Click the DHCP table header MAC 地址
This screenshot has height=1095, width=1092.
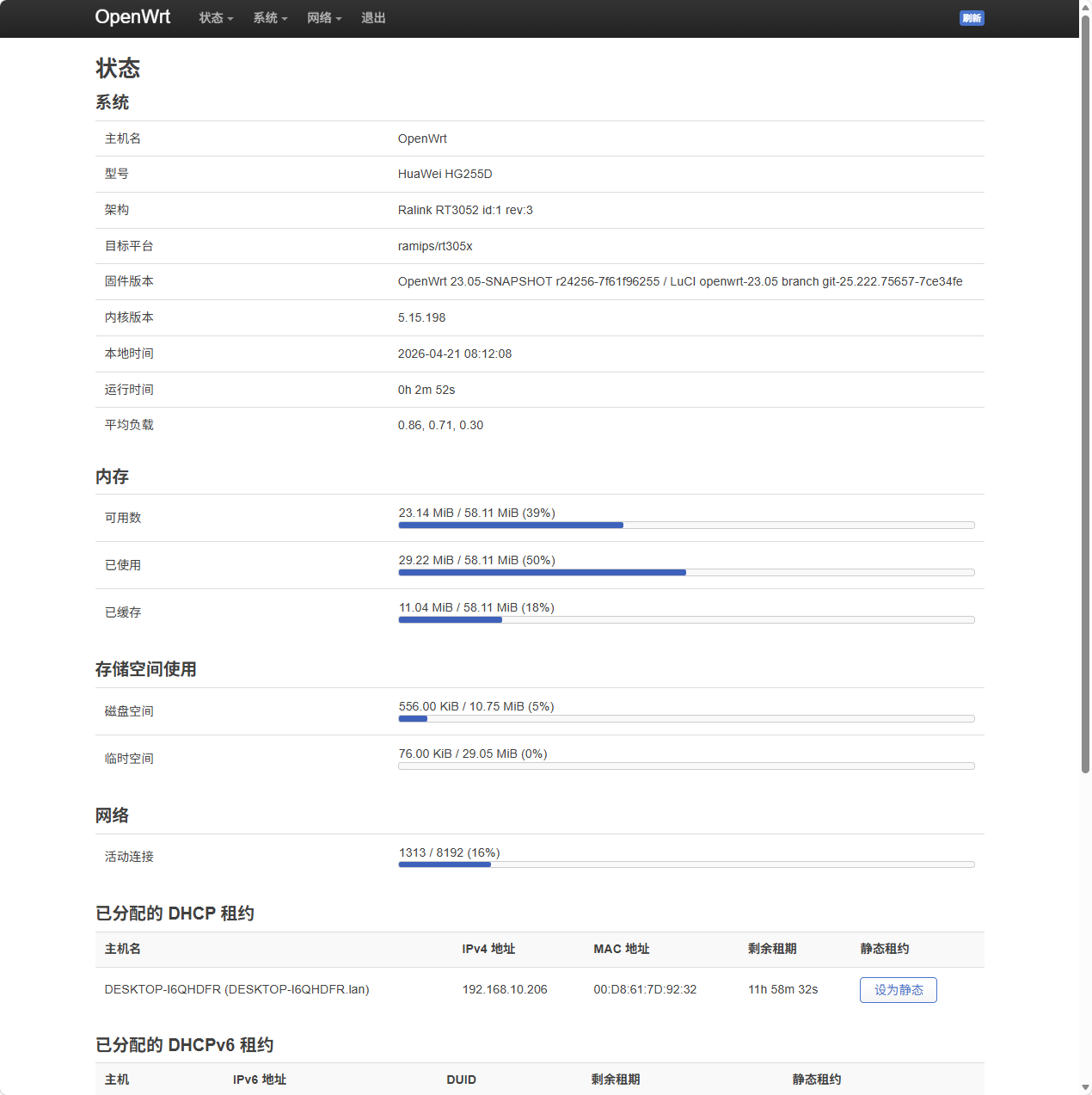[621, 949]
